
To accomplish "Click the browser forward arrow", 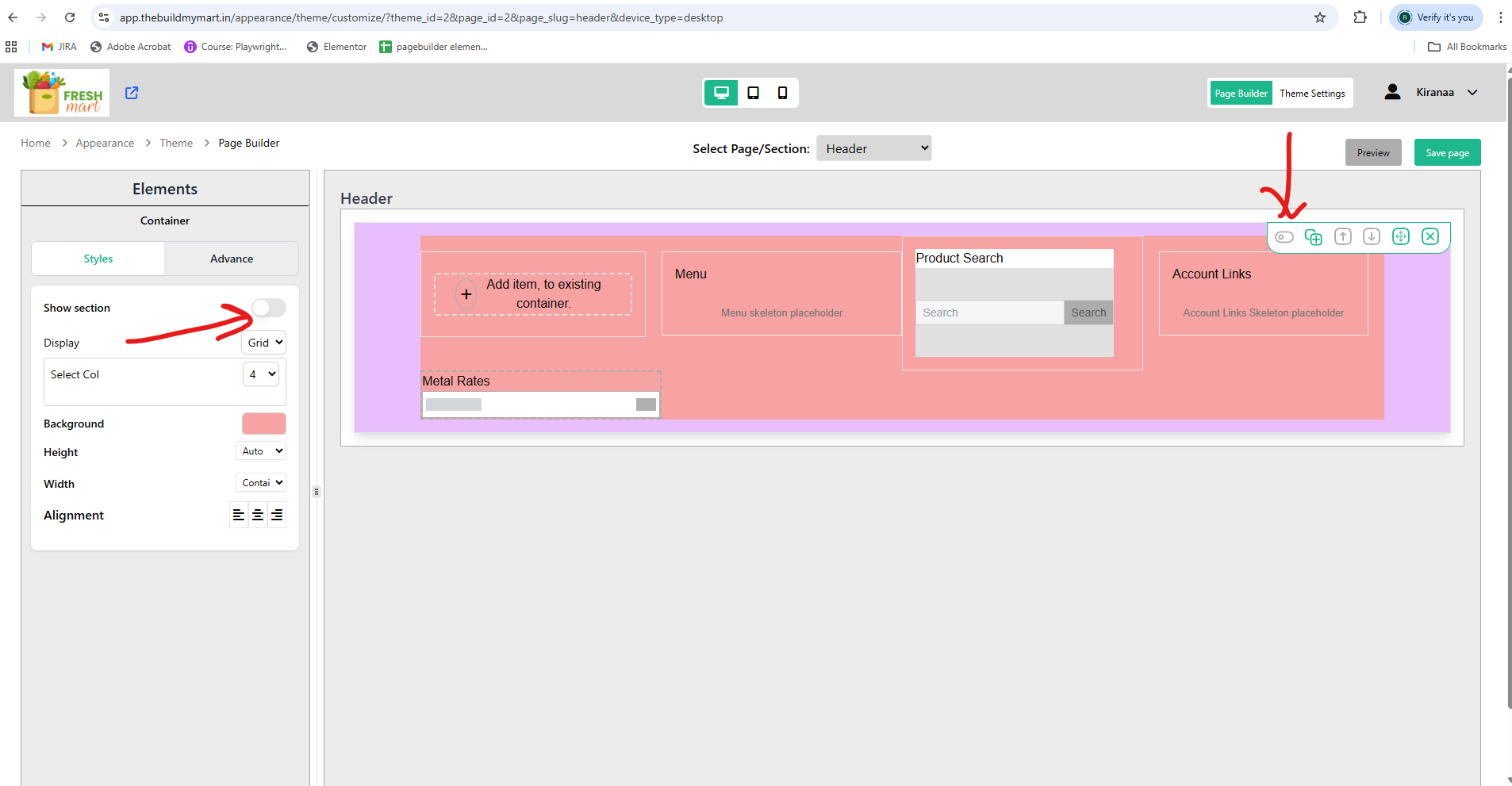I will pos(41,17).
